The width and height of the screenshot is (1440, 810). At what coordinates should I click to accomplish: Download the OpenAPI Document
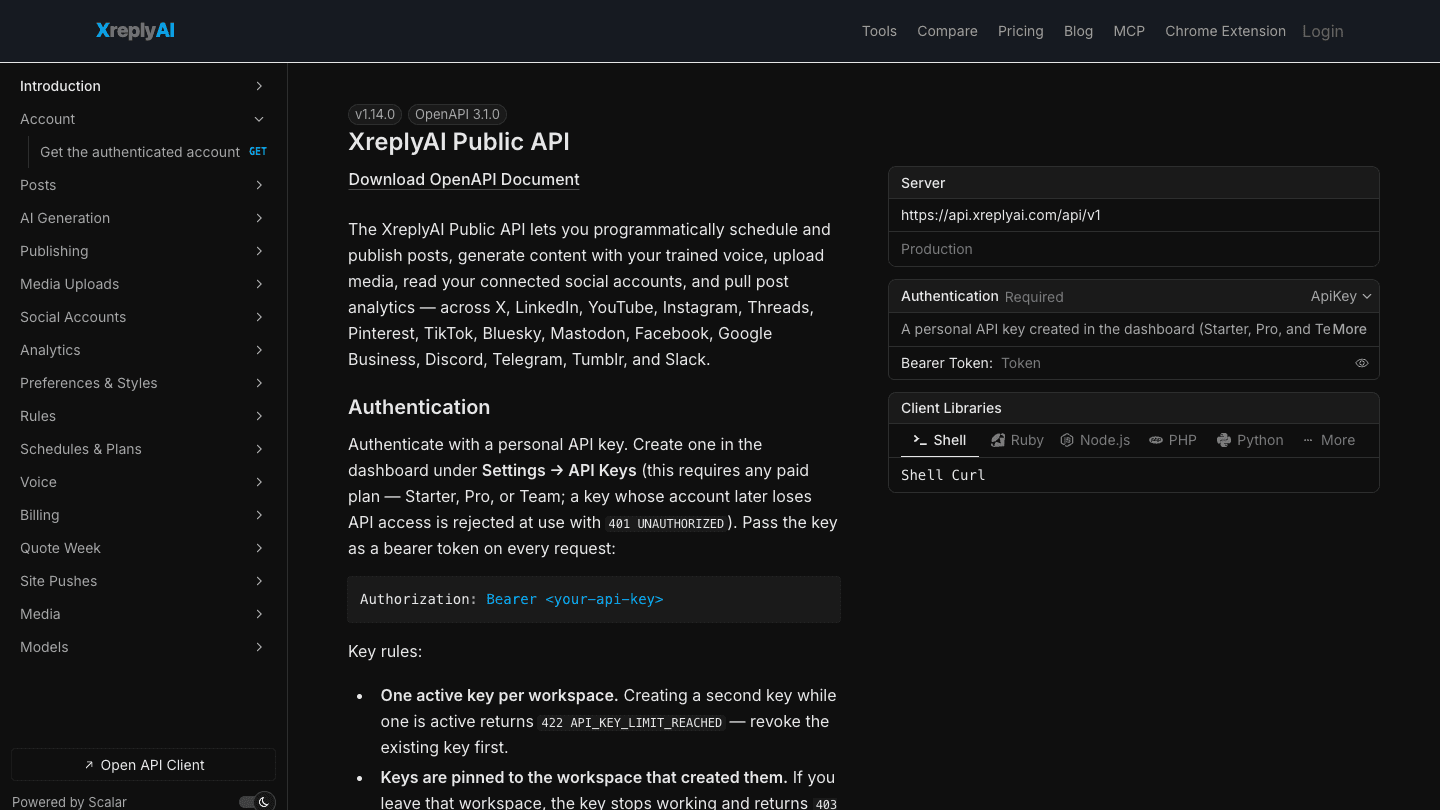pos(464,180)
